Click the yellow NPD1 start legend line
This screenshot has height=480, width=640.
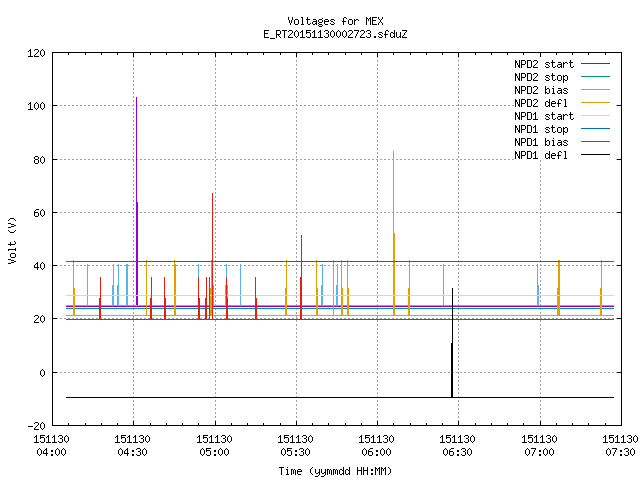(x=595, y=116)
